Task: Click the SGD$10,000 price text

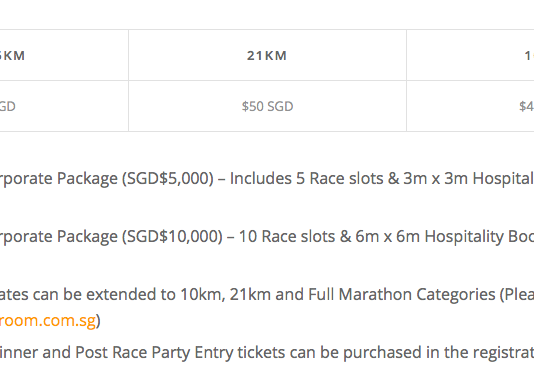Action: tap(172, 236)
